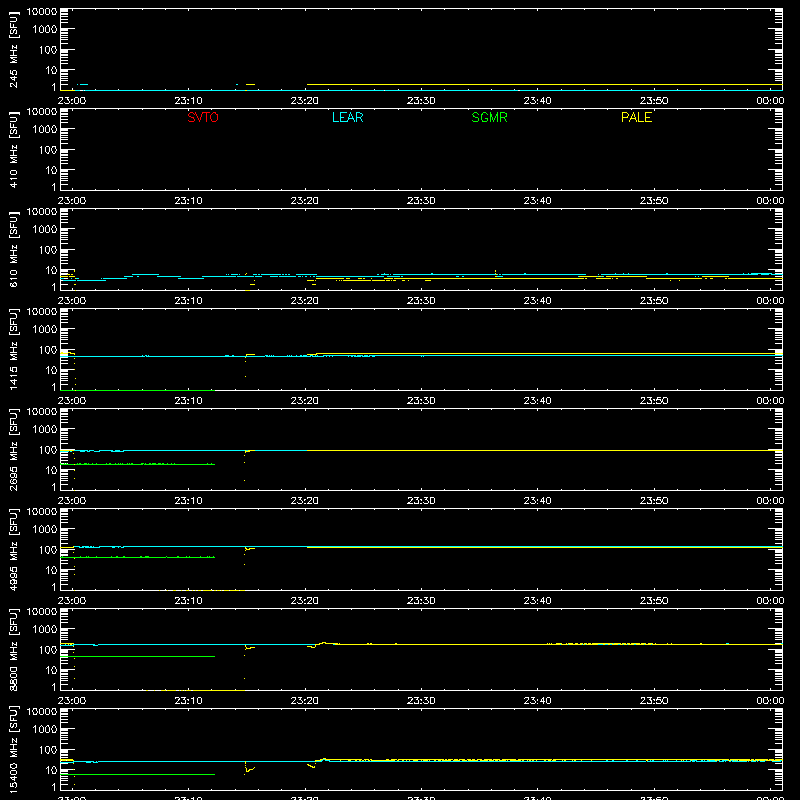The height and width of the screenshot is (800, 800).
Task: Select the 610 MHz [SFU] axis title
Action: 14,249
